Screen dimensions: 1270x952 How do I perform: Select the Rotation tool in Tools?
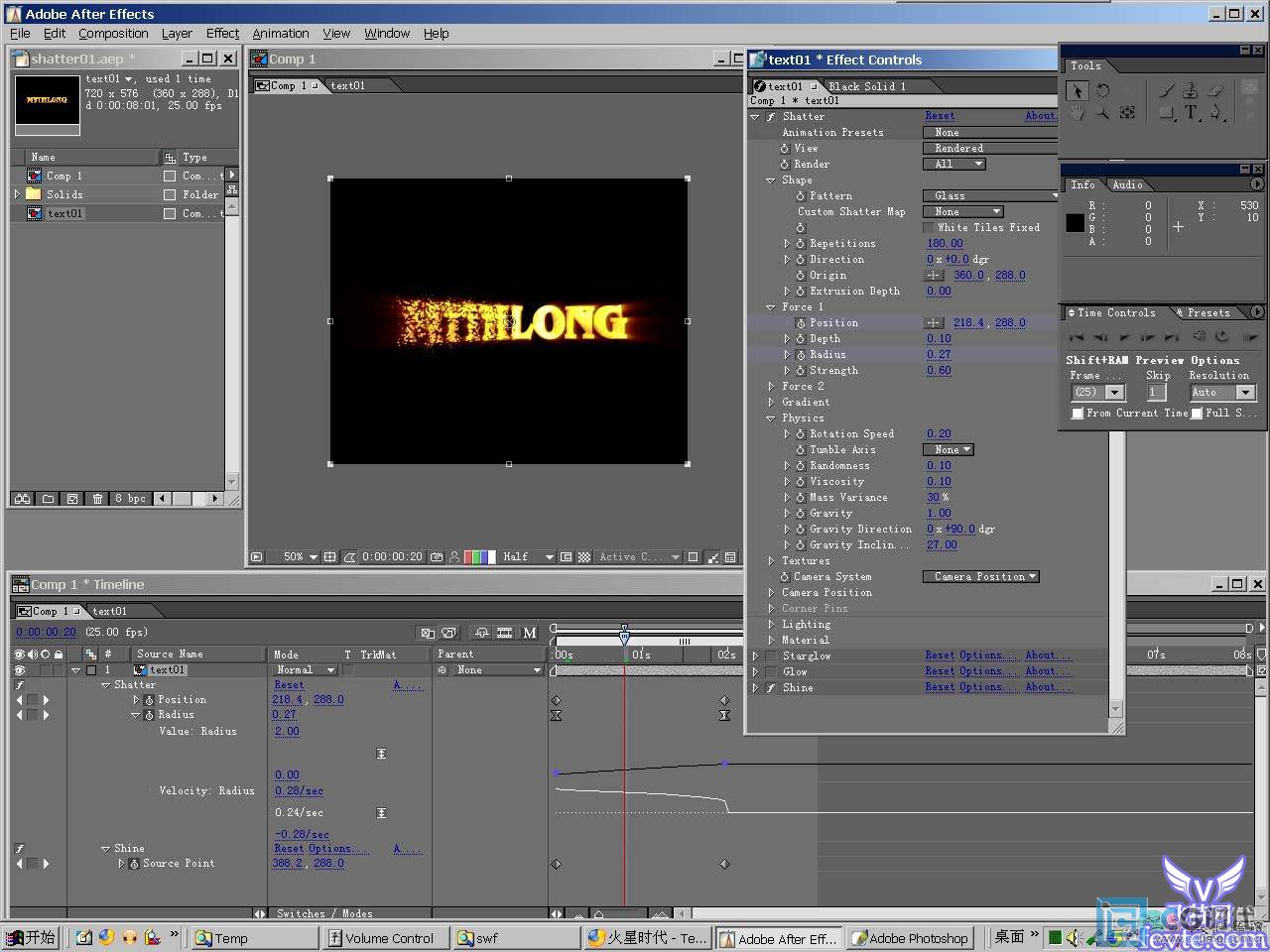[x=1102, y=91]
